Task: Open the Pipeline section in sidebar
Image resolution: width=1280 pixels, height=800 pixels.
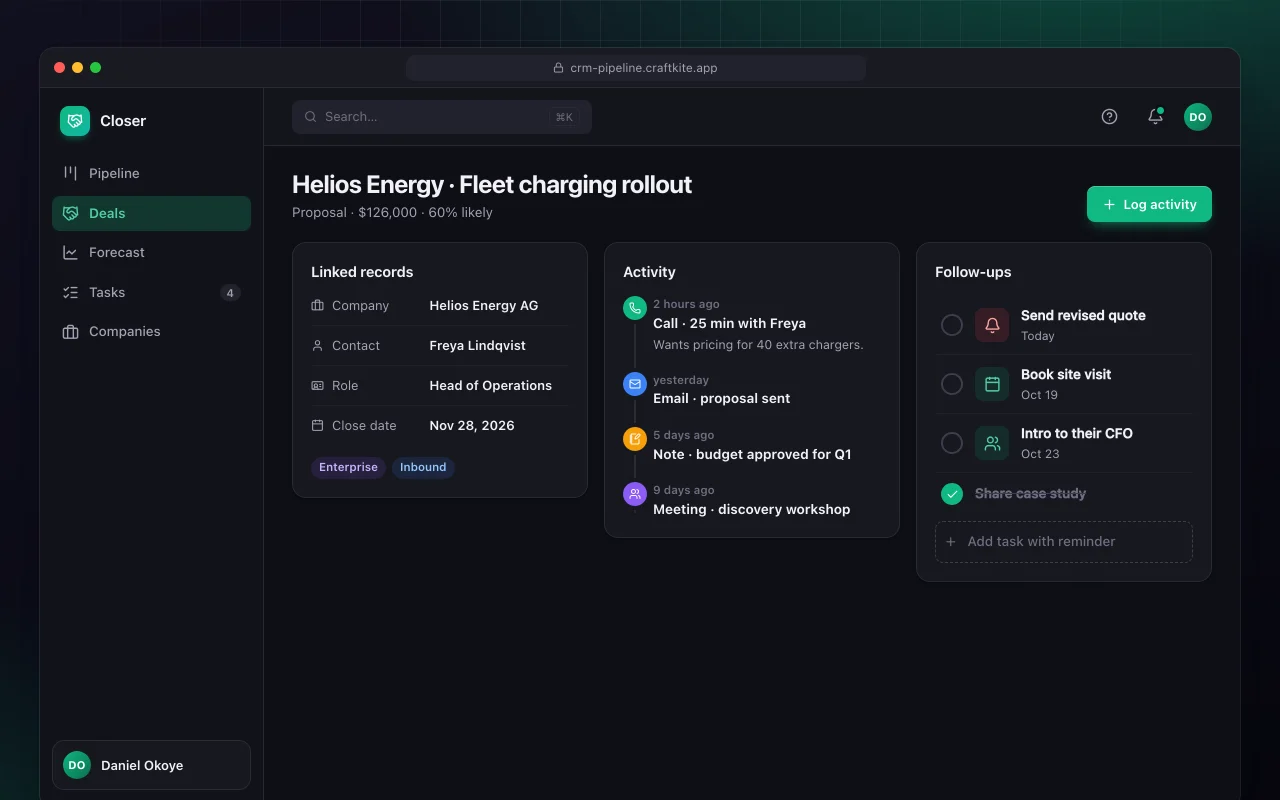Action: click(x=151, y=173)
